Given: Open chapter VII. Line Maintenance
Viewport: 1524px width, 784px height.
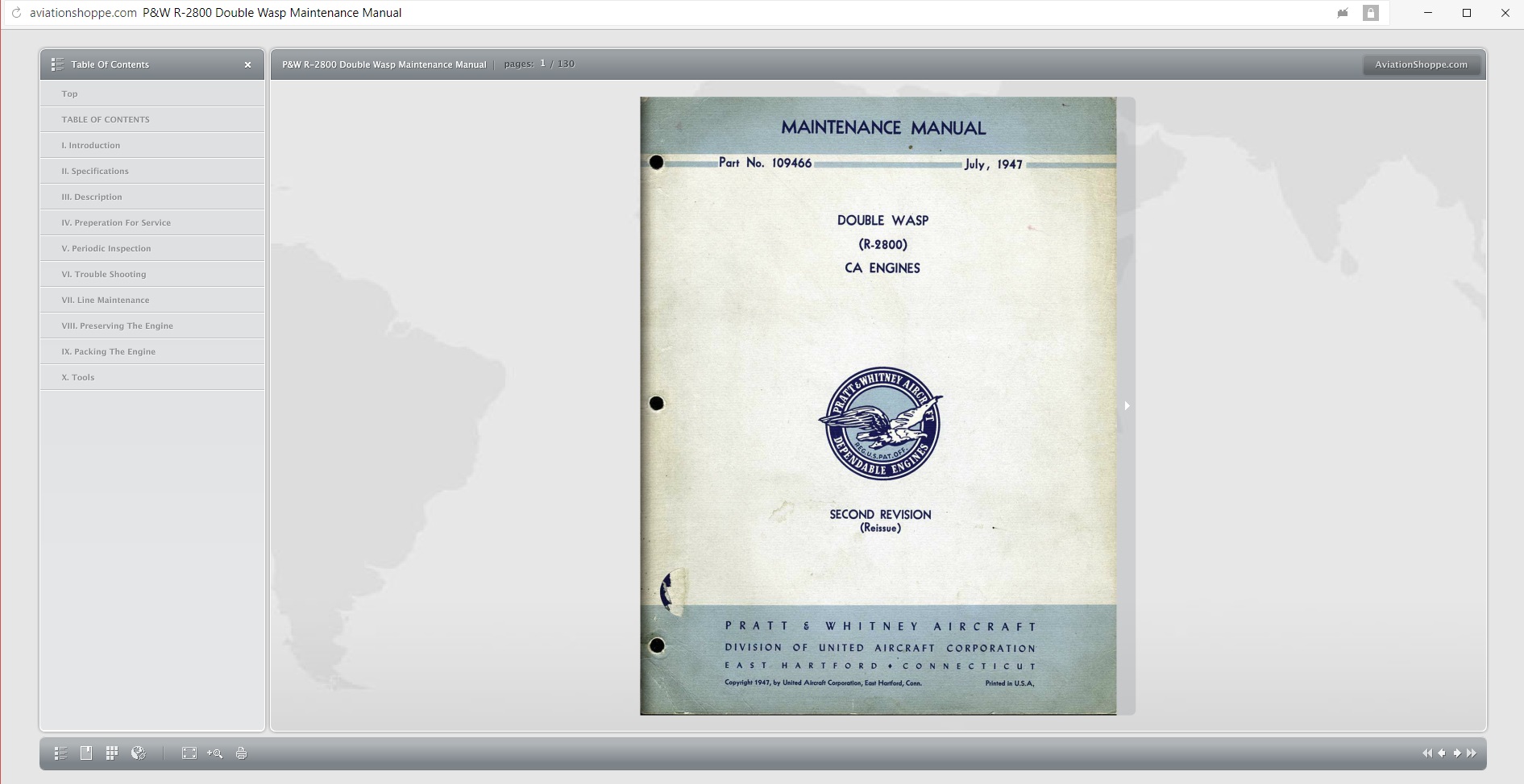Looking at the screenshot, I should click(152, 300).
